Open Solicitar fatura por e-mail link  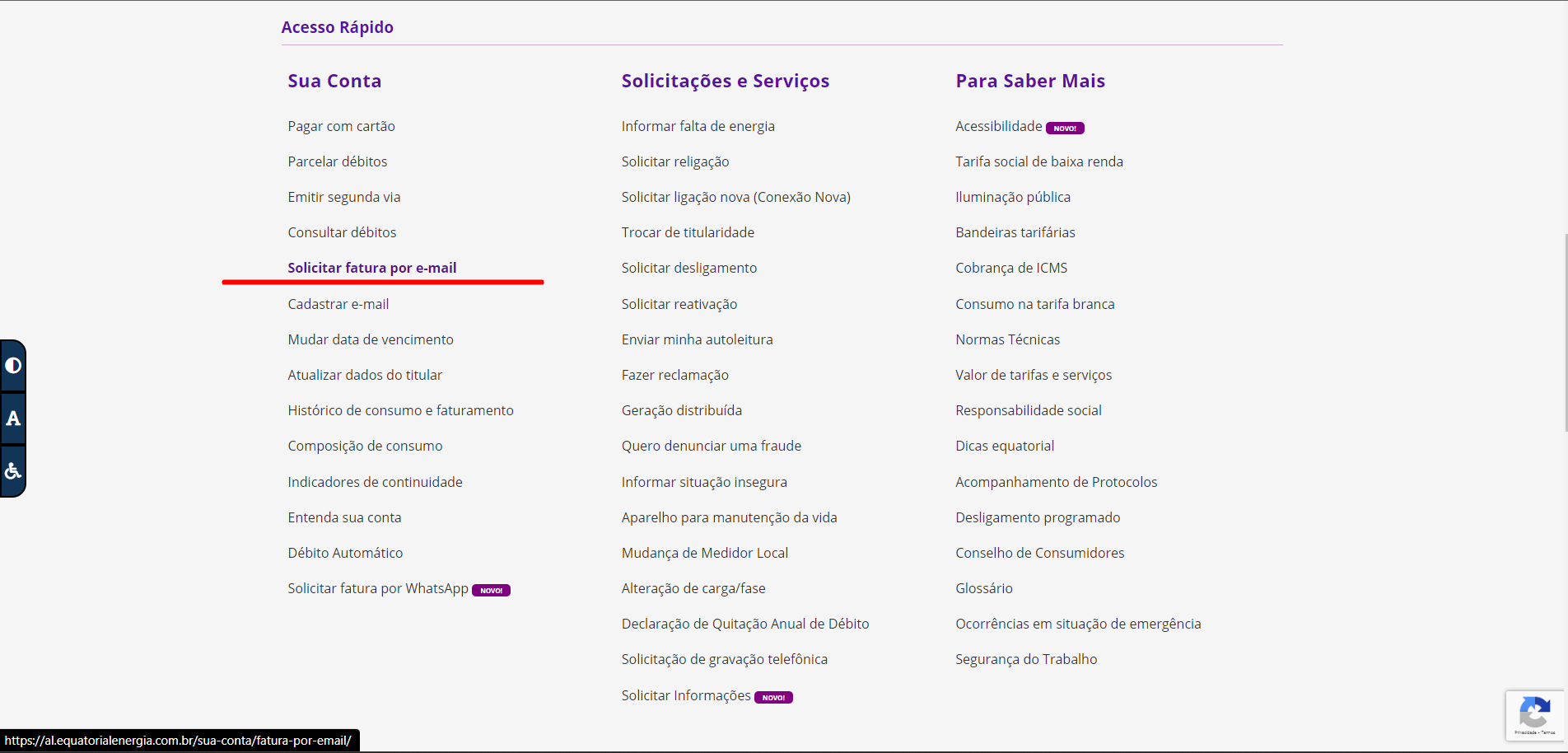[x=371, y=268]
